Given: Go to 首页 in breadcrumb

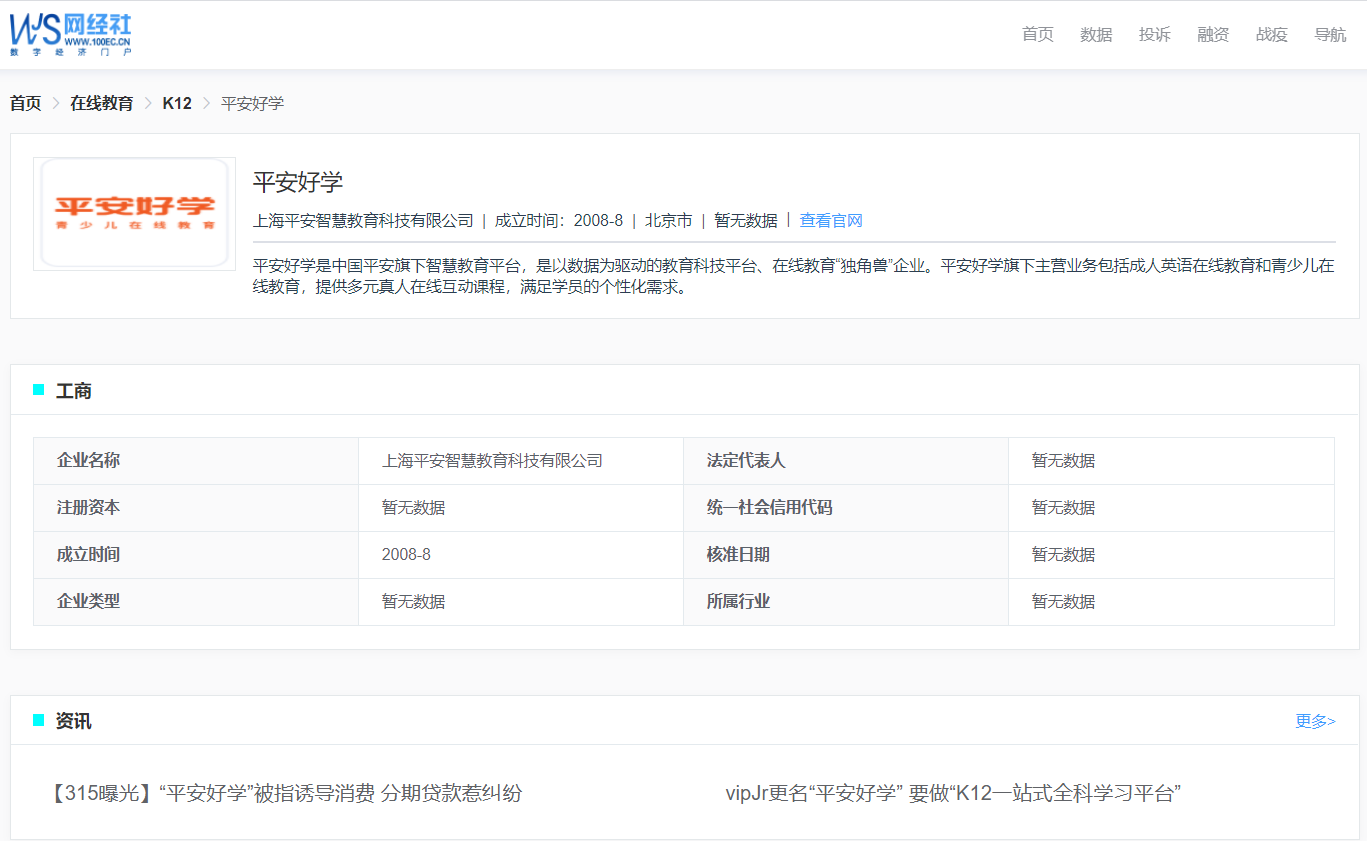Looking at the screenshot, I should (26, 103).
